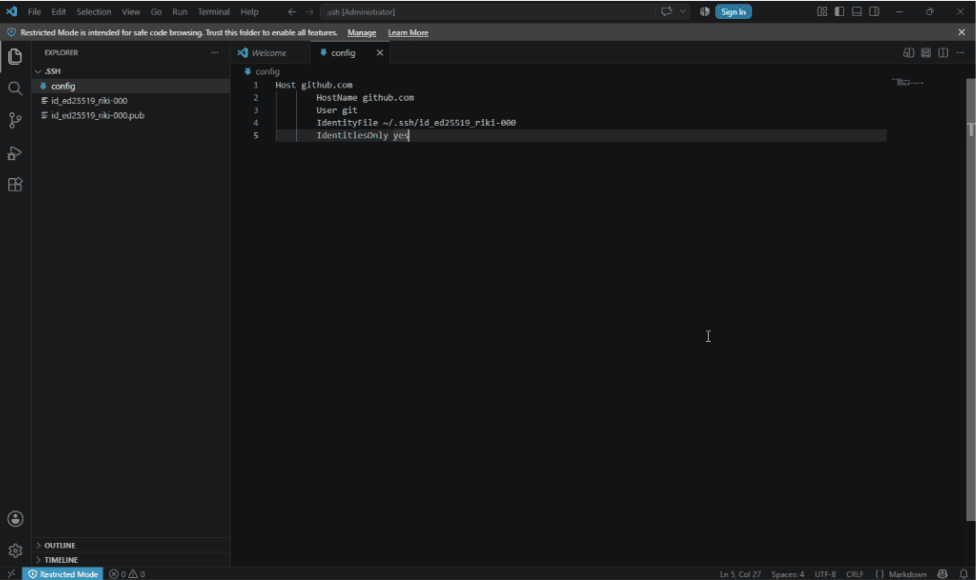Switch to the Welcome tab
This screenshot has width=978, height=580.
pyautogui.click(x=269, y=53)
